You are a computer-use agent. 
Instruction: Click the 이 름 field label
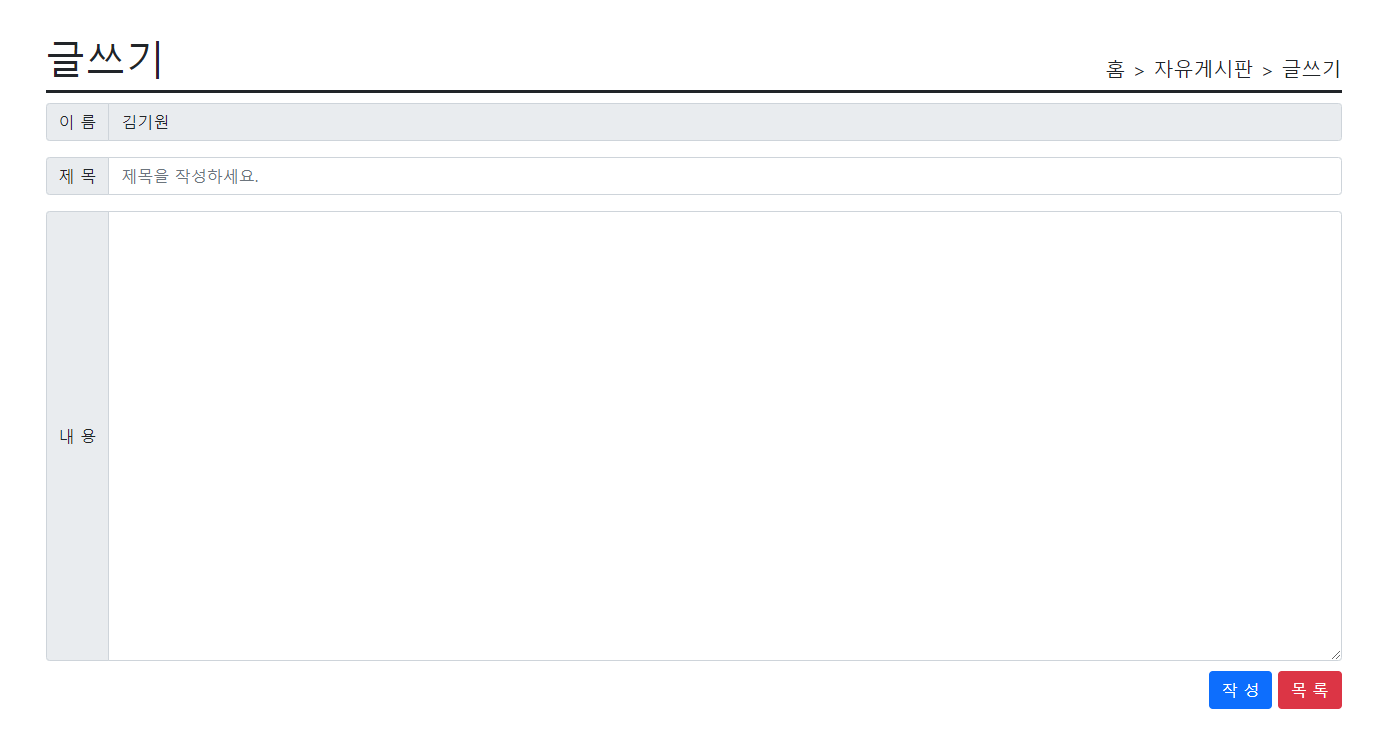click(x=77, y=122)
